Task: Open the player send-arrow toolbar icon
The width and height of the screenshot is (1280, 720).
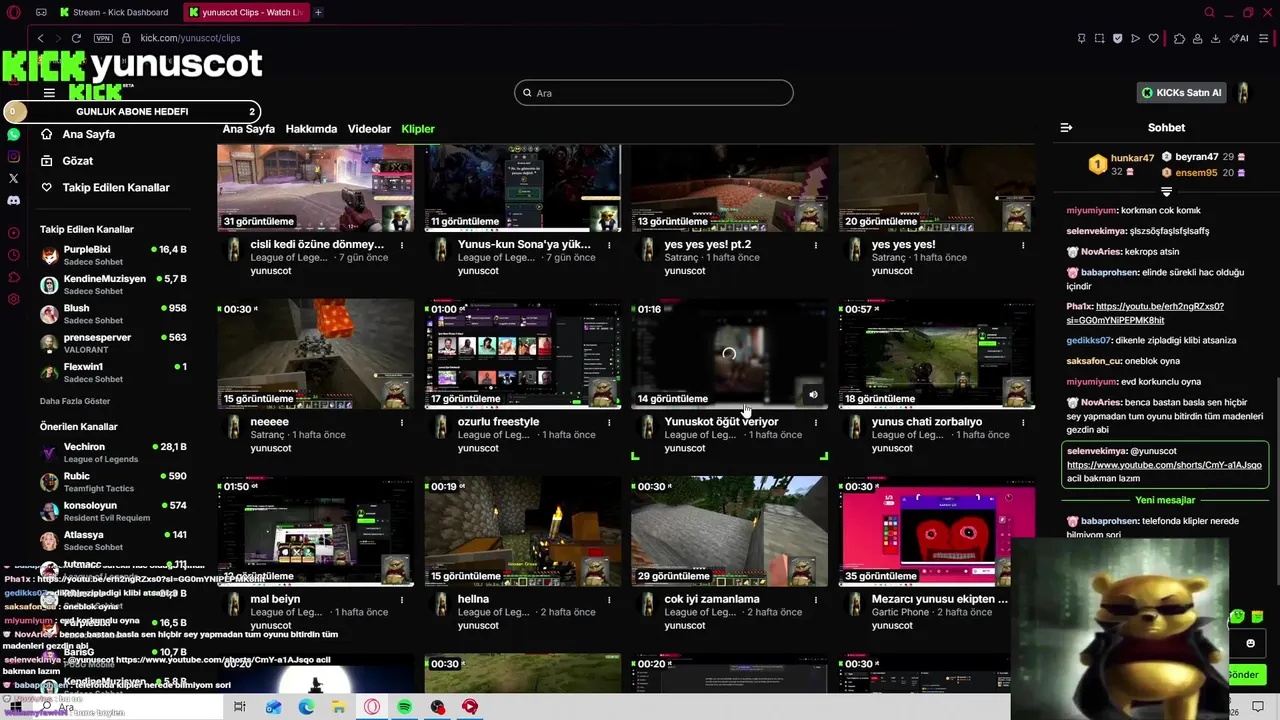Action: pos(1135,38)
